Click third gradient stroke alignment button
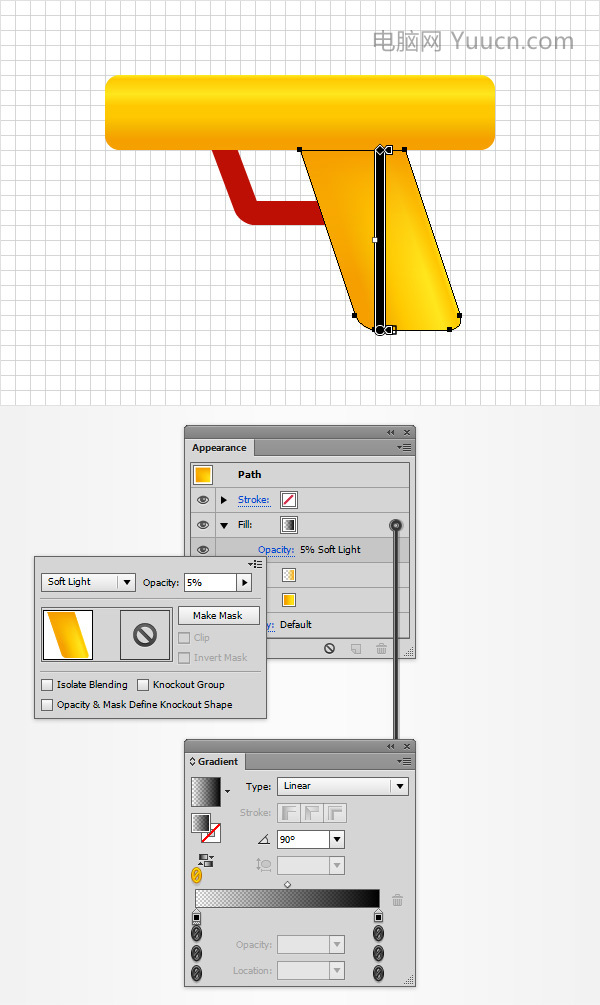The height and width of the screenshot is (1005, 600). (x=335, y=813)
